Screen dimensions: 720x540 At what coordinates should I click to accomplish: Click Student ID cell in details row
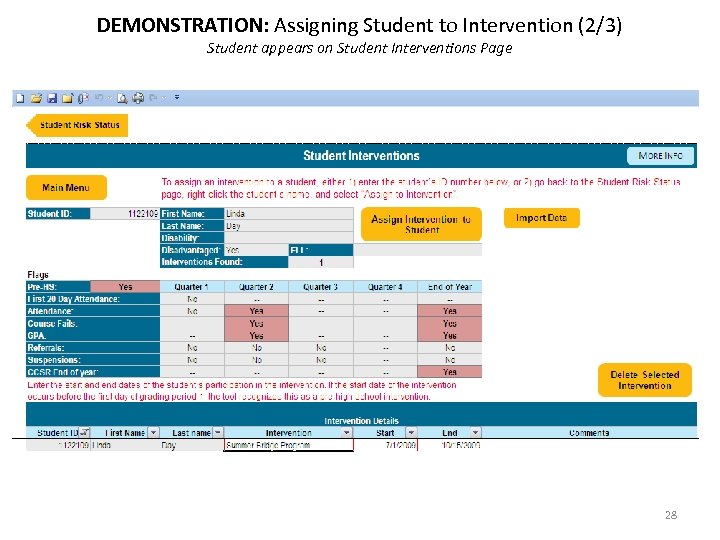coord(58,445)
